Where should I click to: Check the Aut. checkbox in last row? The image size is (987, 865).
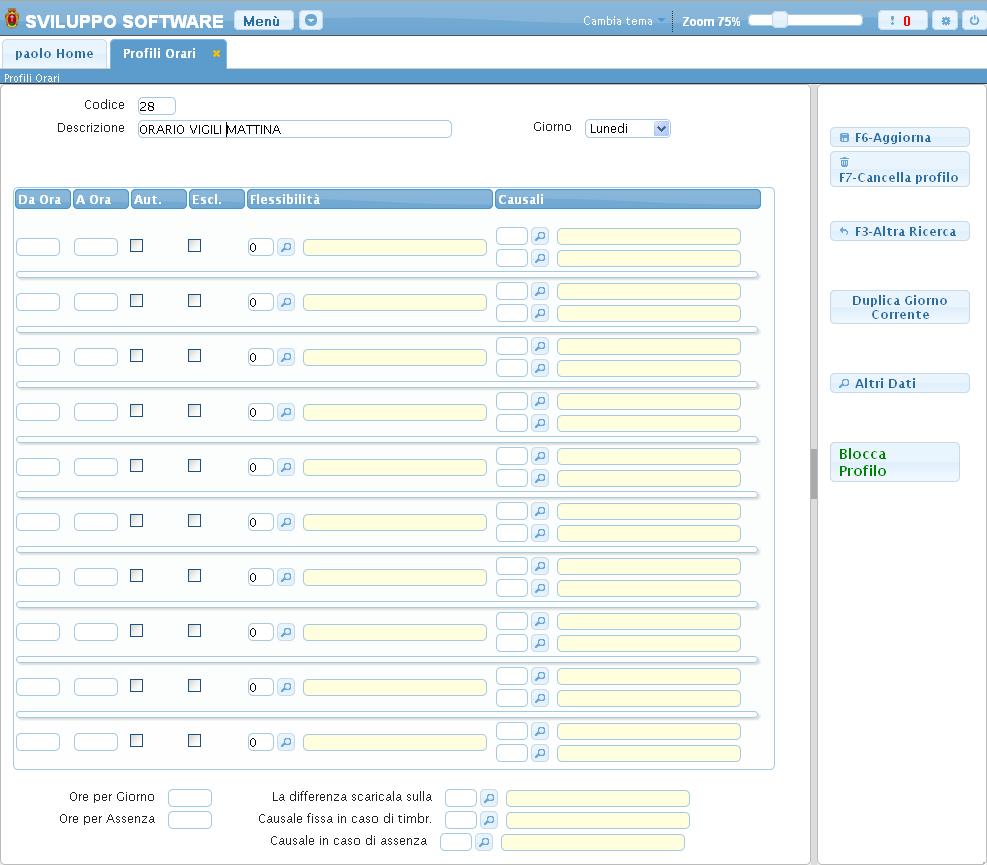[x=137, y=740]
